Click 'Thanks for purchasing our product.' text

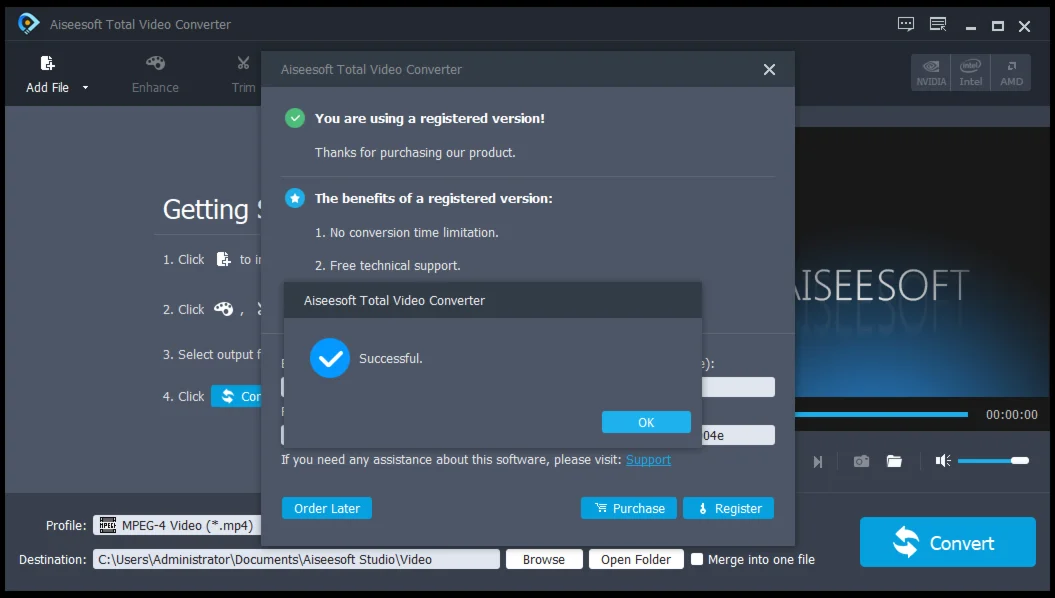click(x=415, y=153)
